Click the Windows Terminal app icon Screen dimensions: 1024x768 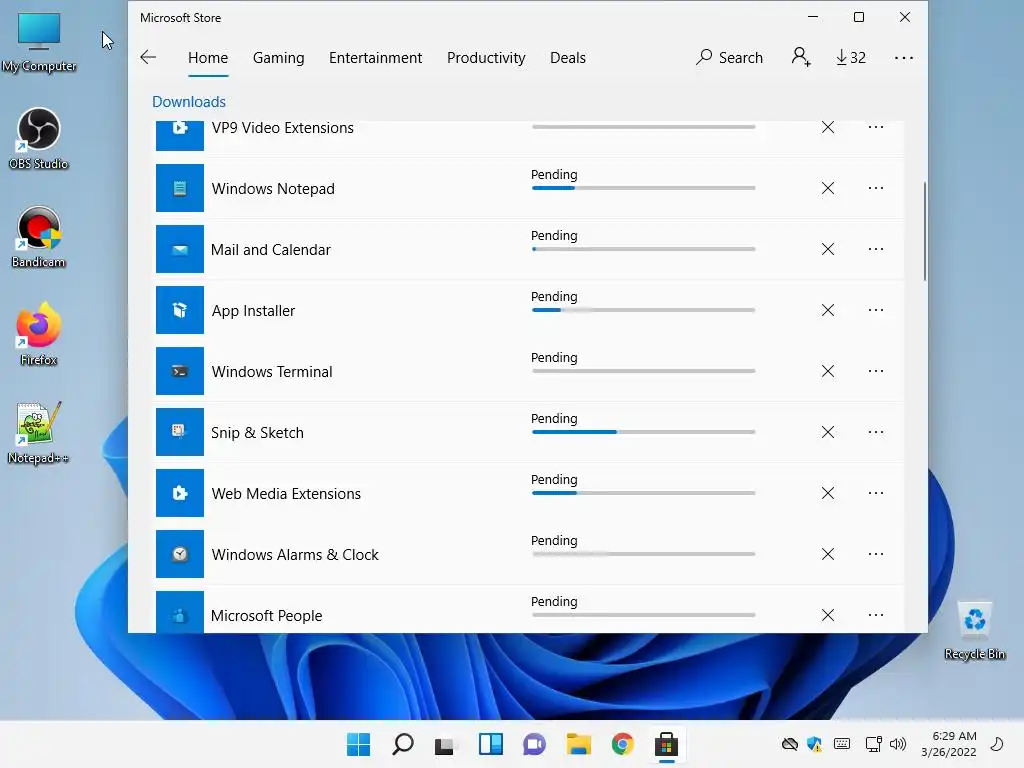pos(180,371)
